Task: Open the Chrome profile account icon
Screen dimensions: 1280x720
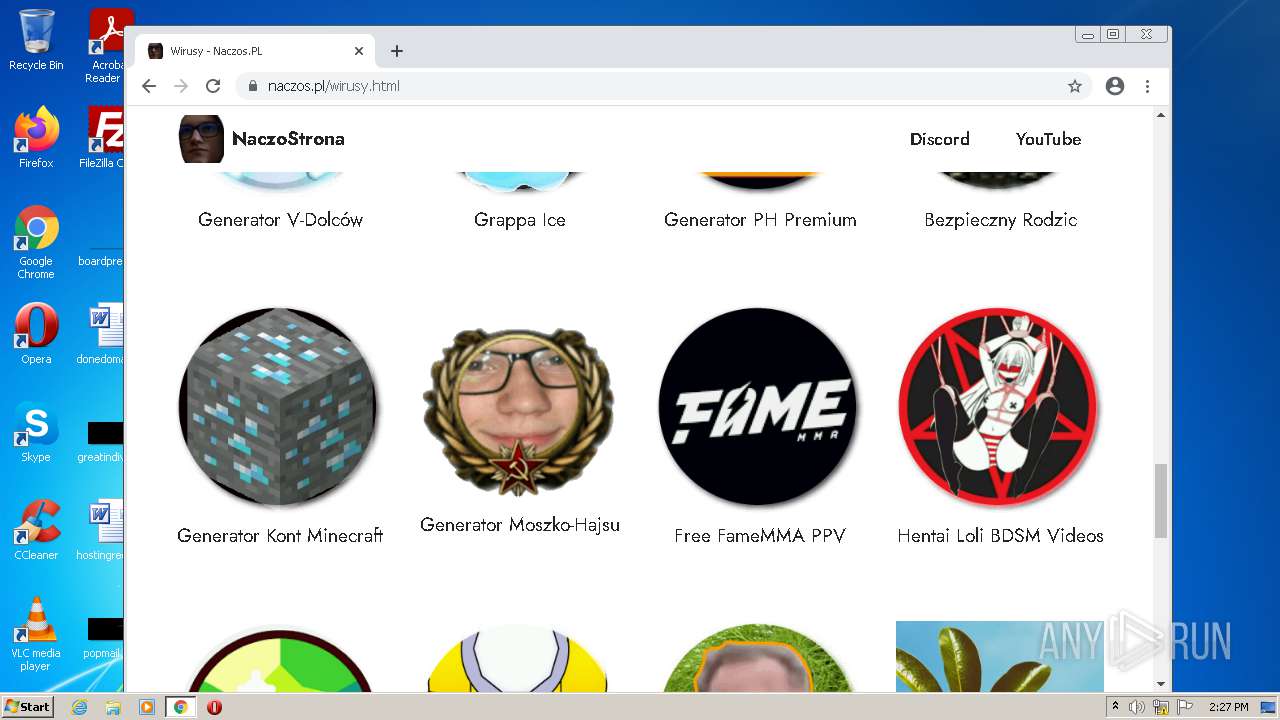Action: pyautogui.click(x=1115, y=86)
